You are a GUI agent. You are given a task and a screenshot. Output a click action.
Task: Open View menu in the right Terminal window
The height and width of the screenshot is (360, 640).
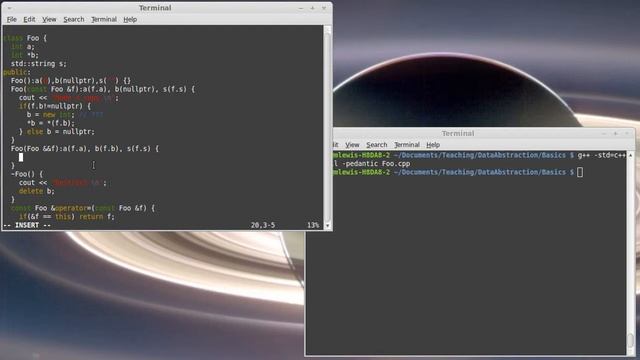[x=352, y=144]
